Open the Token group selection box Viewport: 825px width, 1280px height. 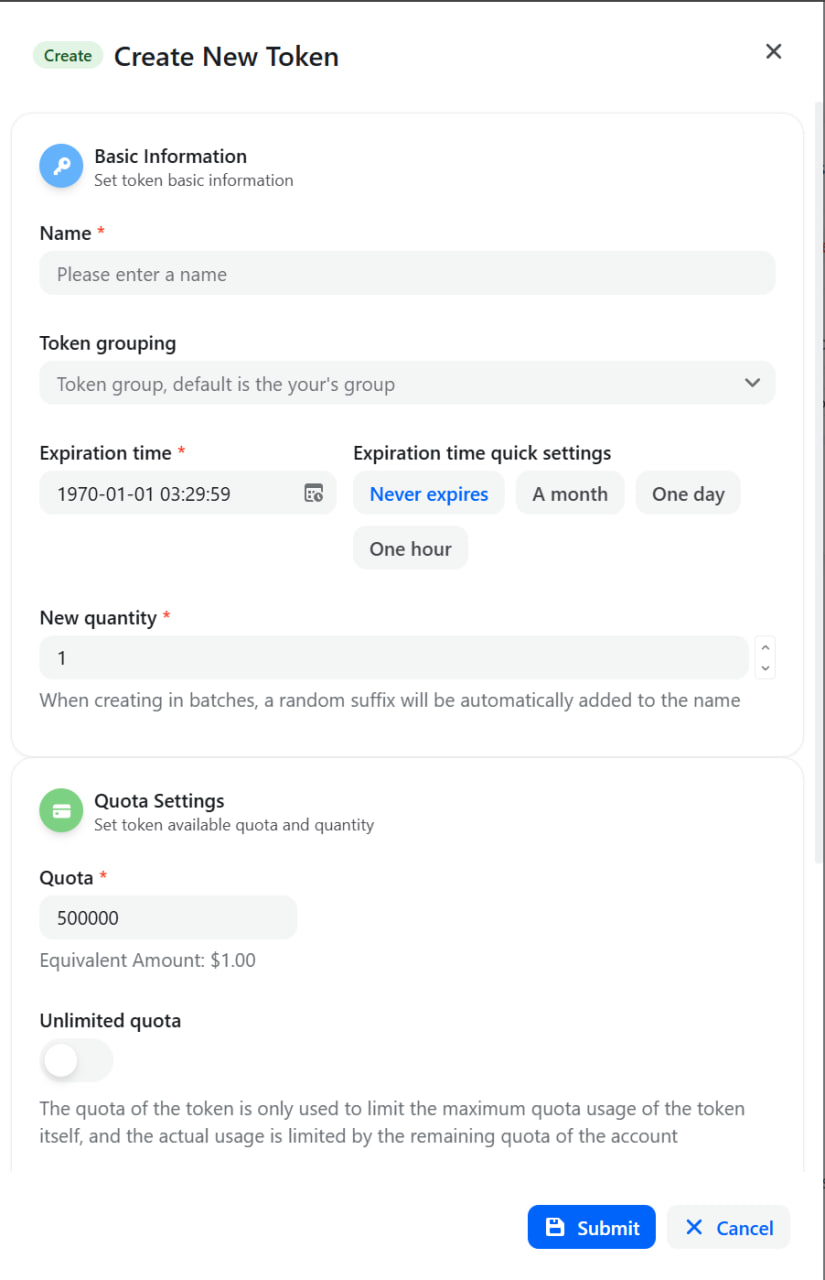coord(407,383)
